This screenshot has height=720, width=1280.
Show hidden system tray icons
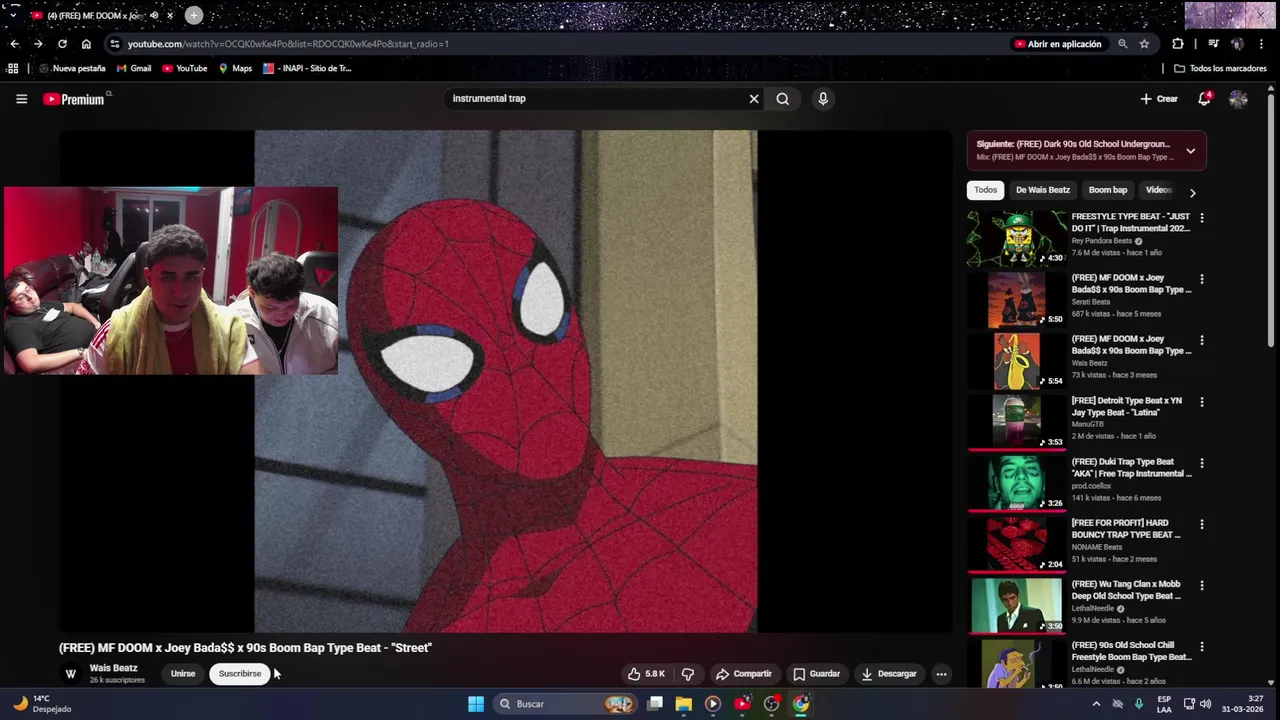click(x=1096, y=704)
